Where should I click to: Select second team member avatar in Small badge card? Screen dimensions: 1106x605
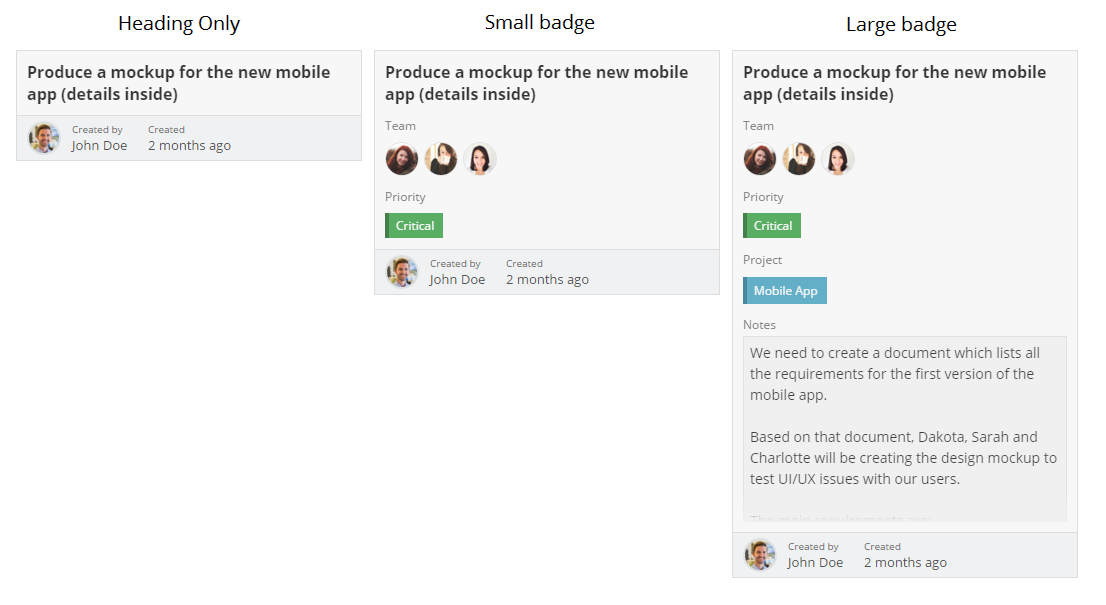441,159
